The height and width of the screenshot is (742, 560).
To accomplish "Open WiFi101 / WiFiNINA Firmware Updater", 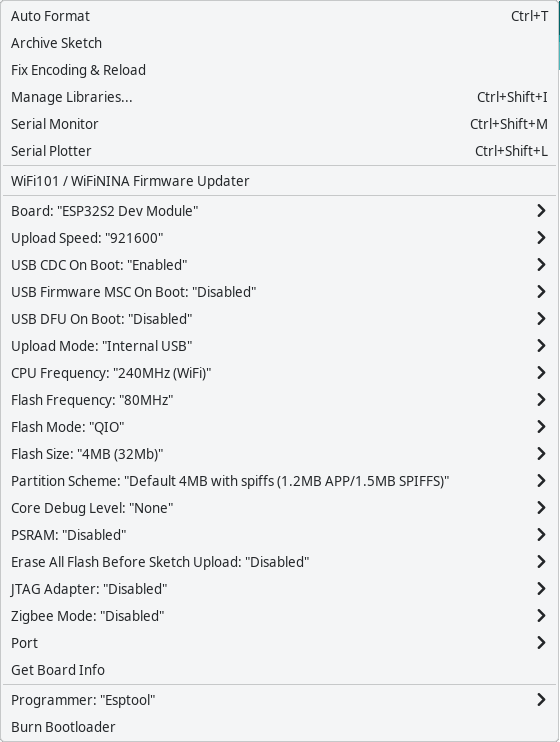I will (x=280, y=181).
